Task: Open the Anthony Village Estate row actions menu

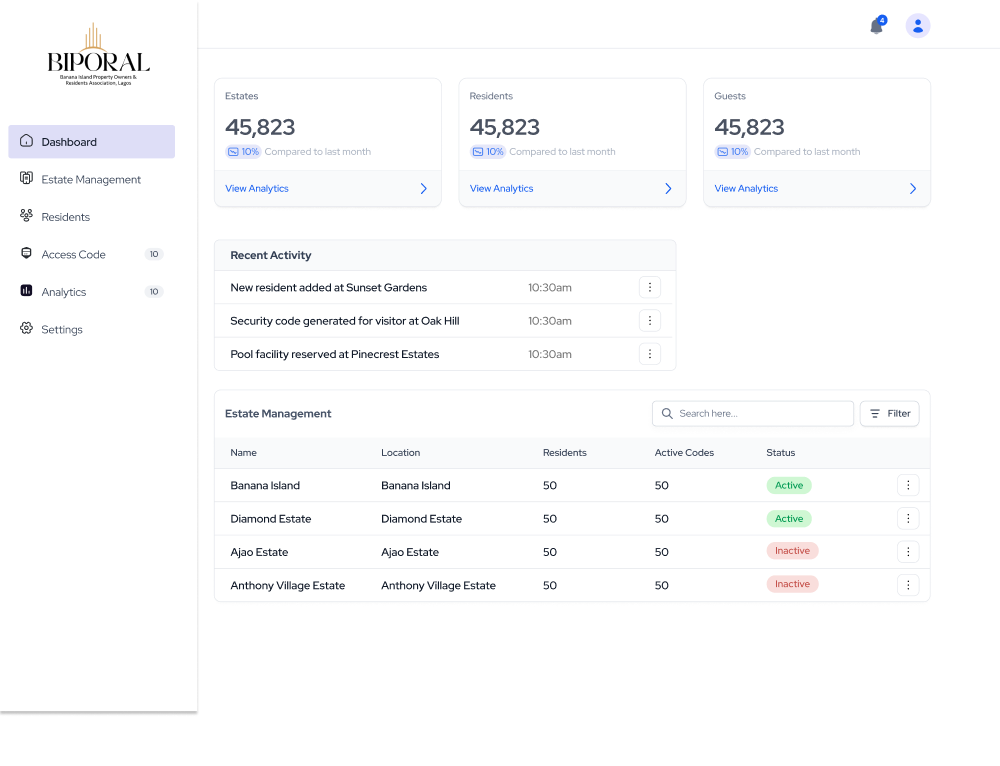Action: coord(908,585)
